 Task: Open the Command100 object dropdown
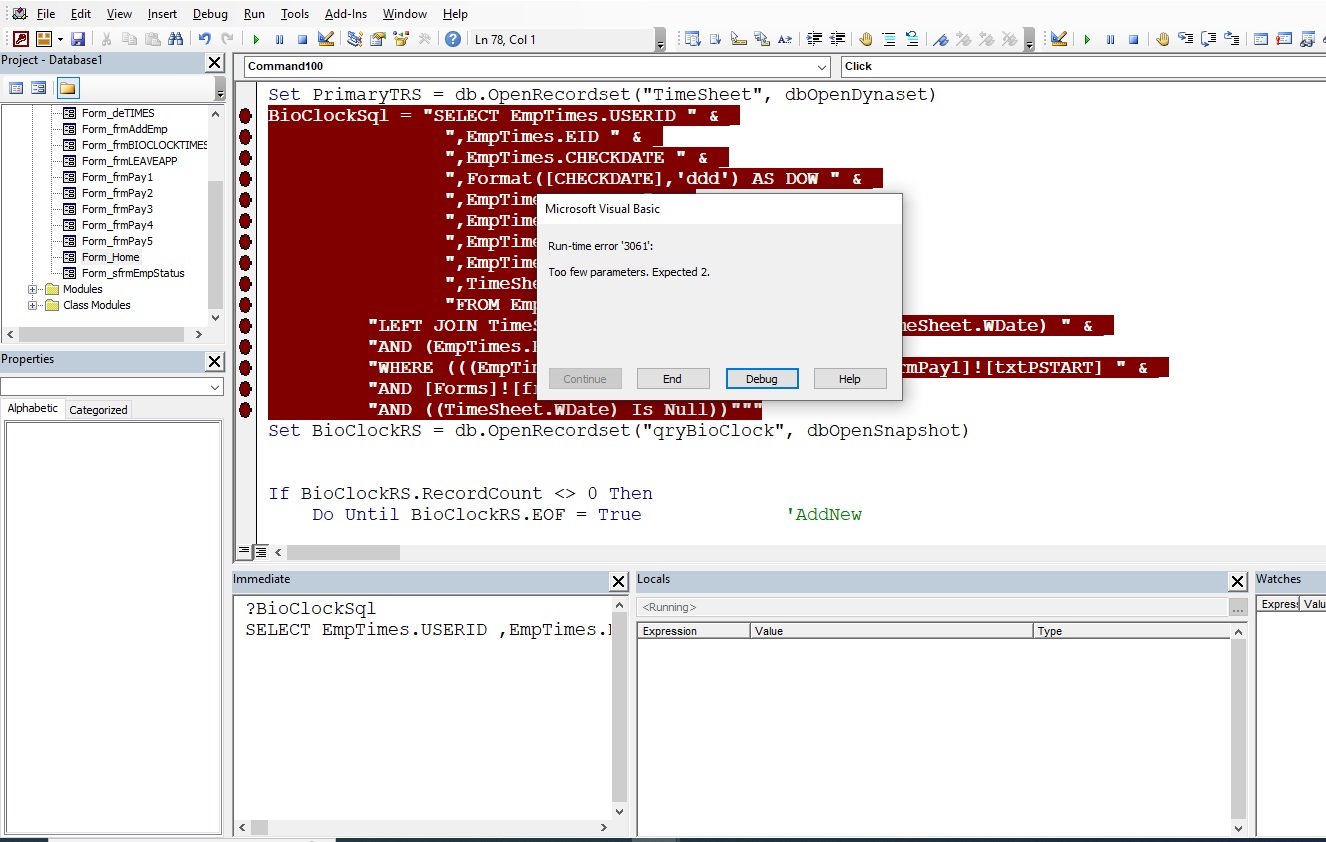point(821,67)
